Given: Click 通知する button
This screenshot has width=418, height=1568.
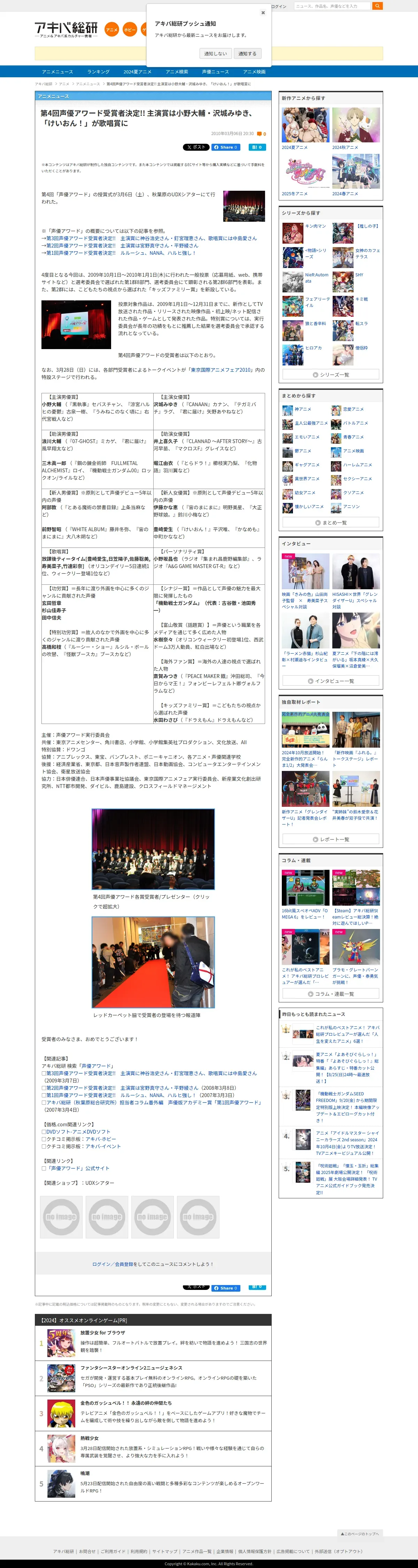Looking at the screenshot, I should pyautogui.click(x=247, y=54).
